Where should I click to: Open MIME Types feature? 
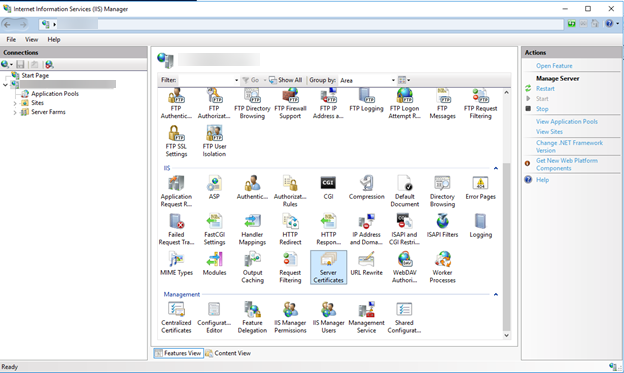tap(176, 264)
